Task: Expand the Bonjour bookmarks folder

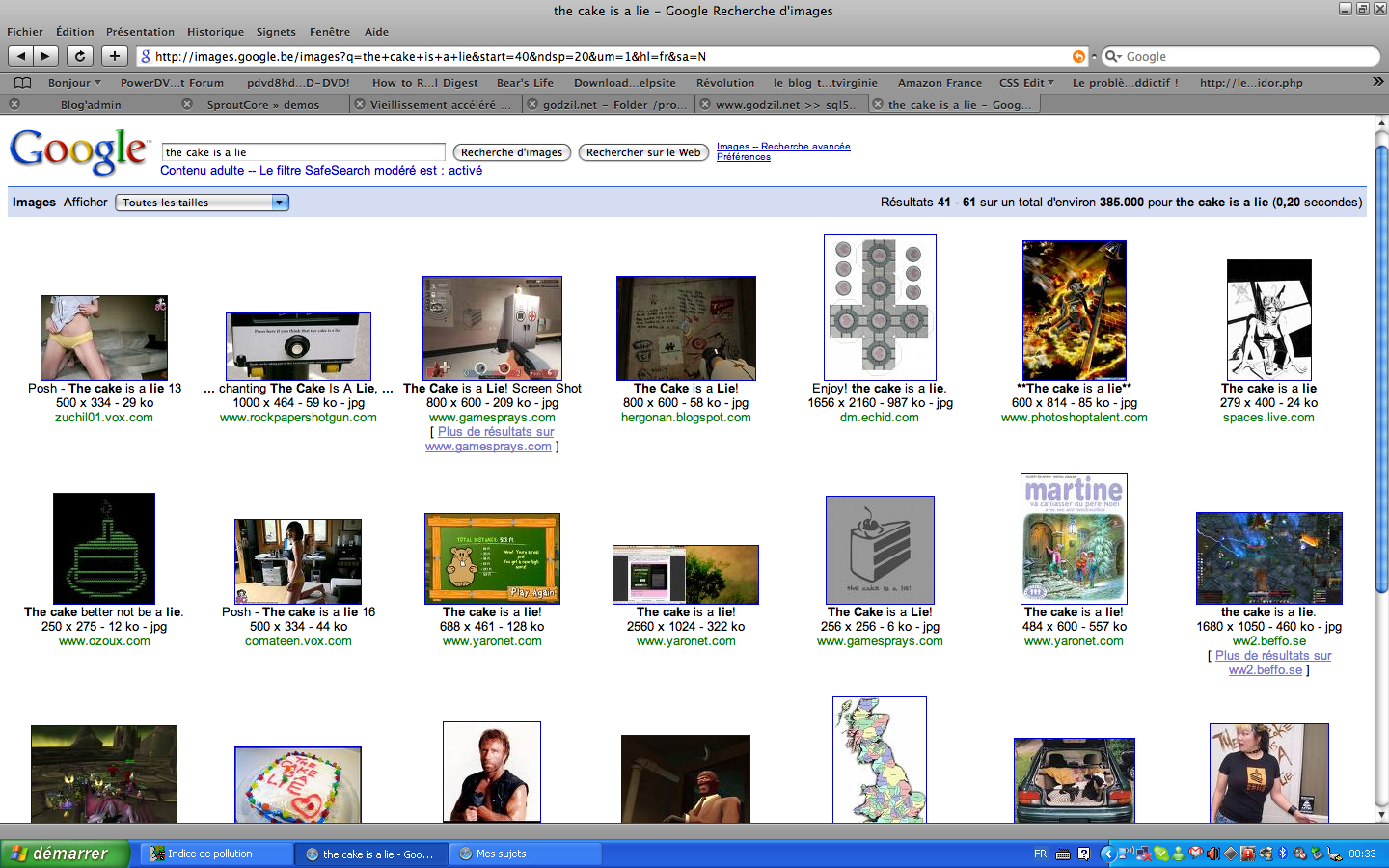Action: [x=74, y=83]
